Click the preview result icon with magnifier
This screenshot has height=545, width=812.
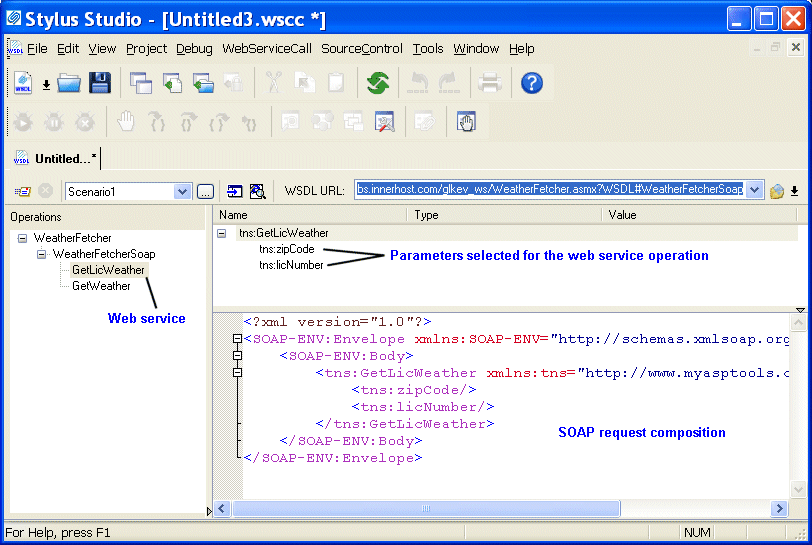tap(257, 191)
